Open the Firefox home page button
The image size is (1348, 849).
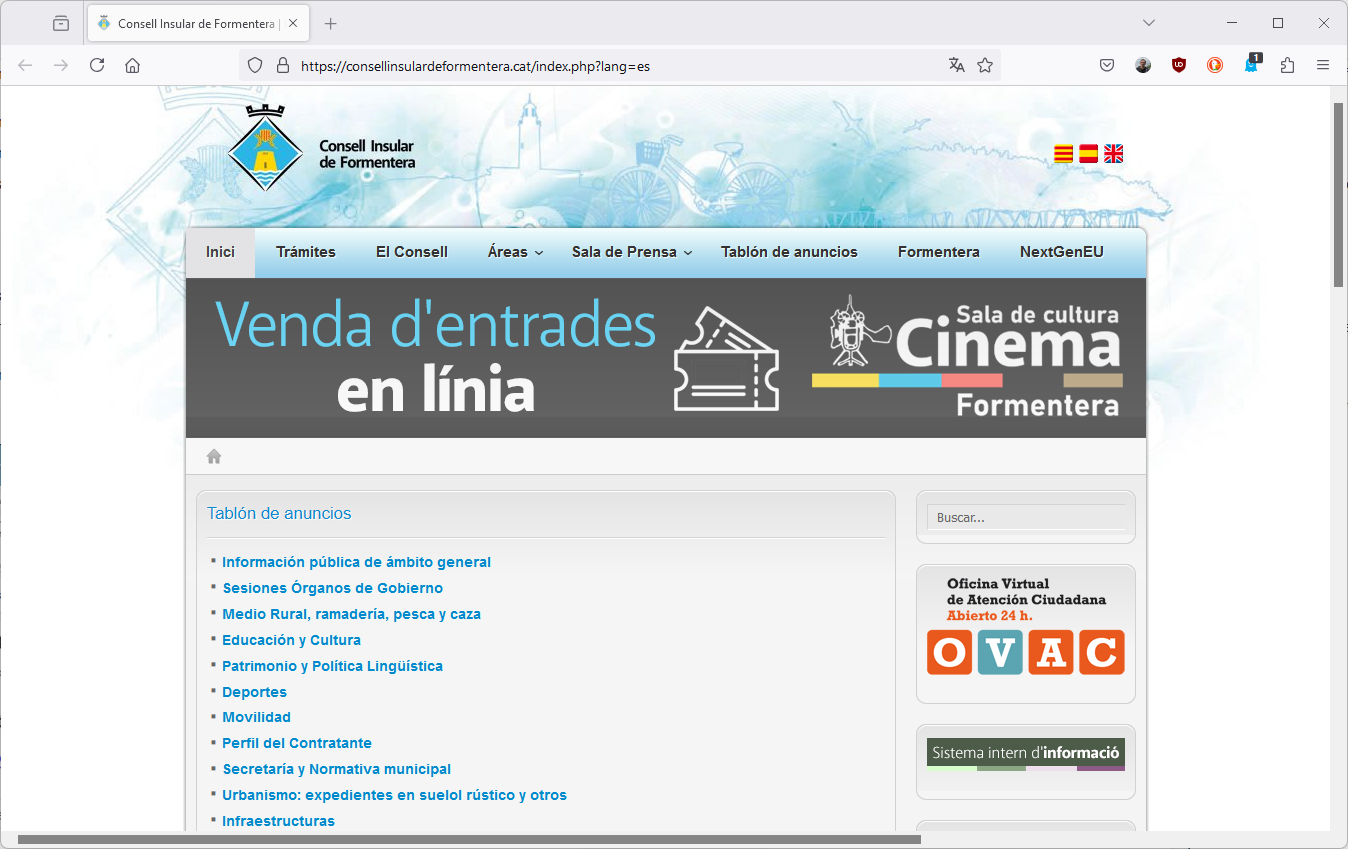click(132, 65)
